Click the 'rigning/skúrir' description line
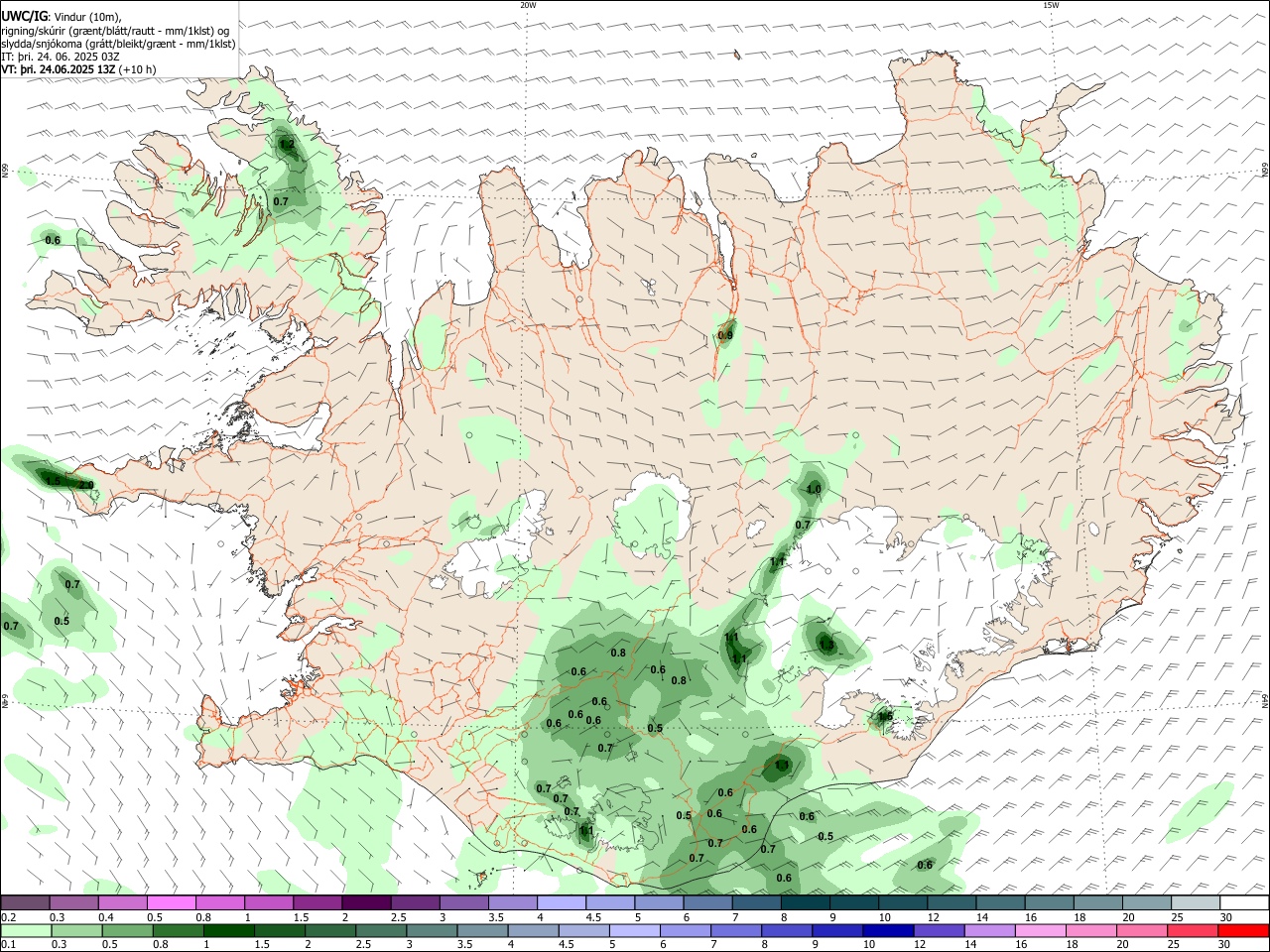 (115, 31)
